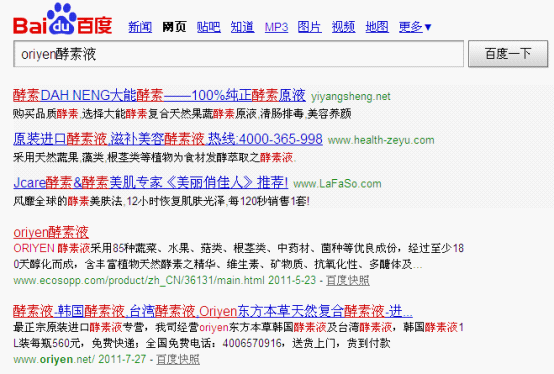554x374 pixels.
Task: Click the Baidu paw logo
Action: coord(63,19)
